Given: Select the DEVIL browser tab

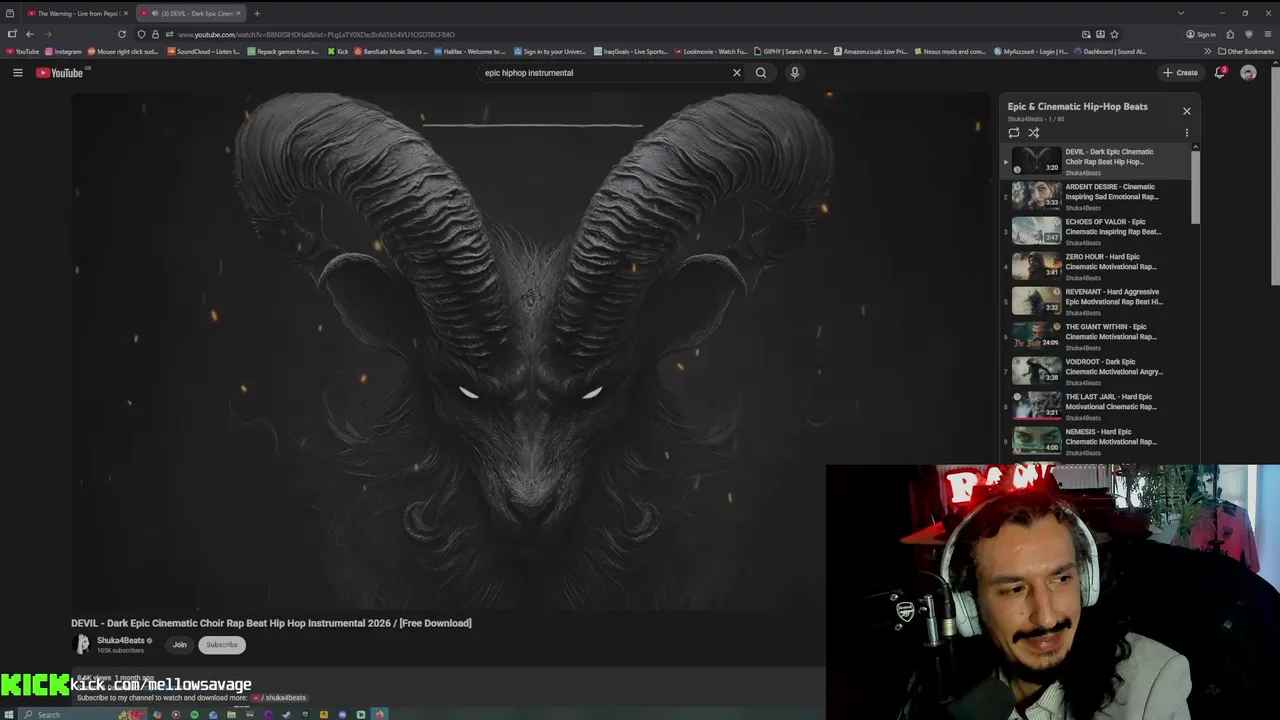Looking at the screenshot, I should [x=190, y=13].
